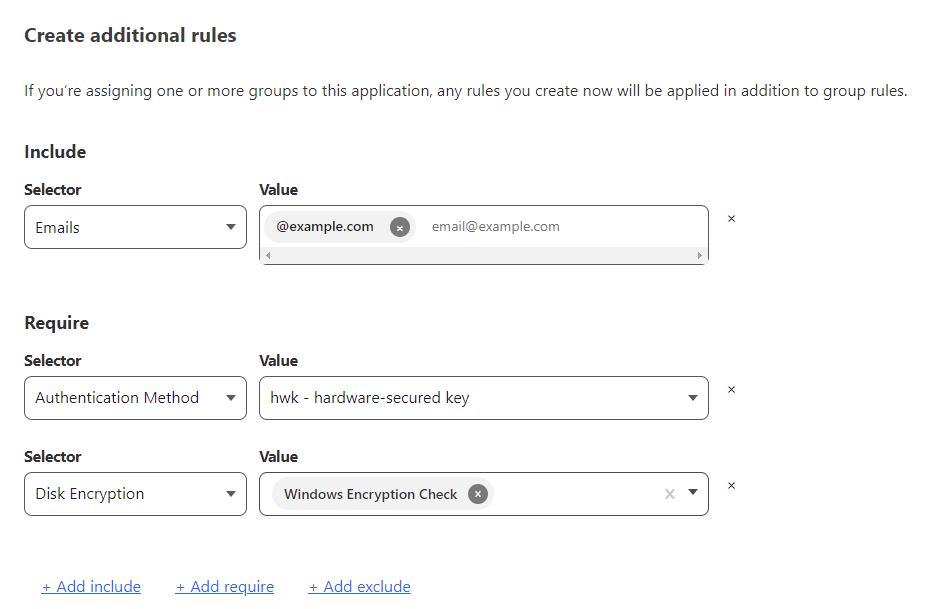Click the Add require link
Image resolution: width=935 pixels, height=609 pixels.
pos(225,587)
